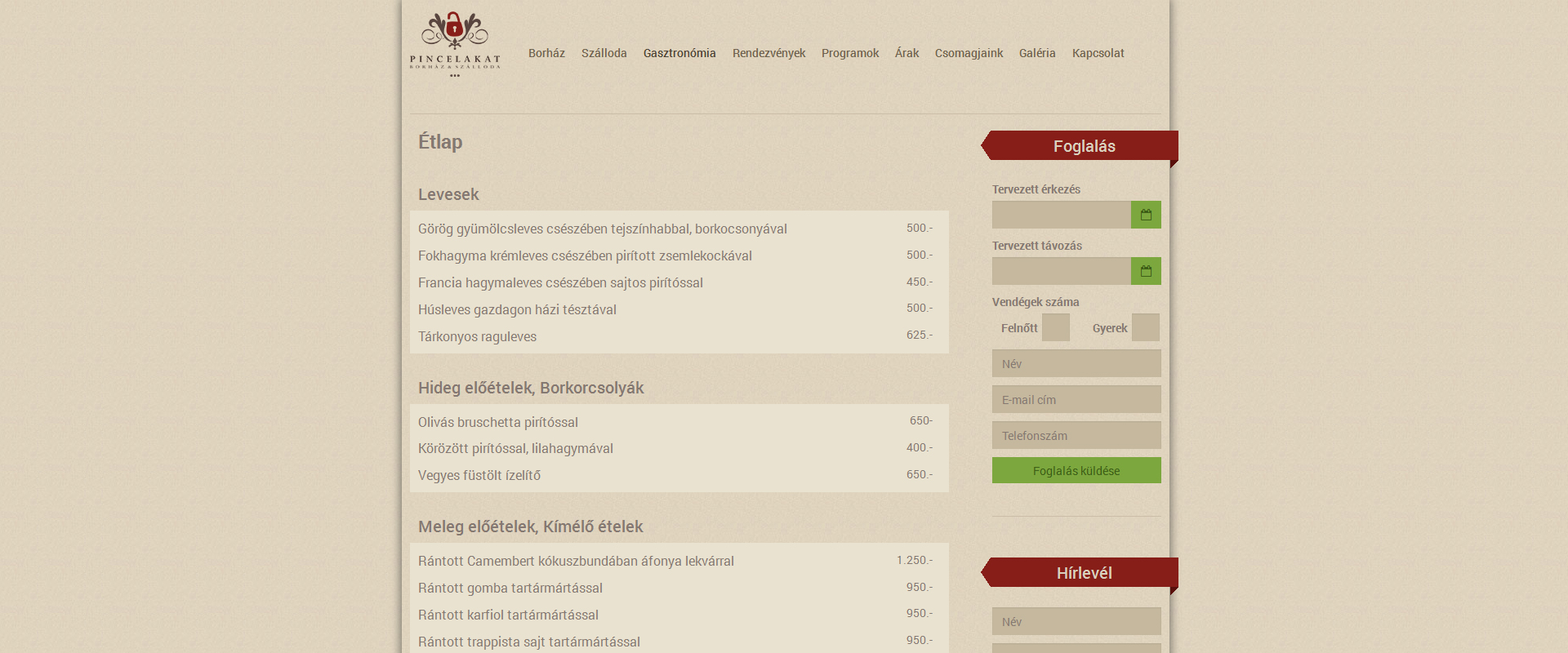Open the Árak page
1568x653 pixels.
[x=906, y=53]
